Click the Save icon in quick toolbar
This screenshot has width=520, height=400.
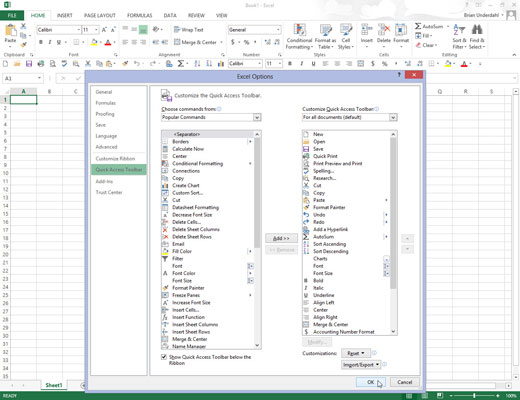pyautogui.click(x=29, y=63)
